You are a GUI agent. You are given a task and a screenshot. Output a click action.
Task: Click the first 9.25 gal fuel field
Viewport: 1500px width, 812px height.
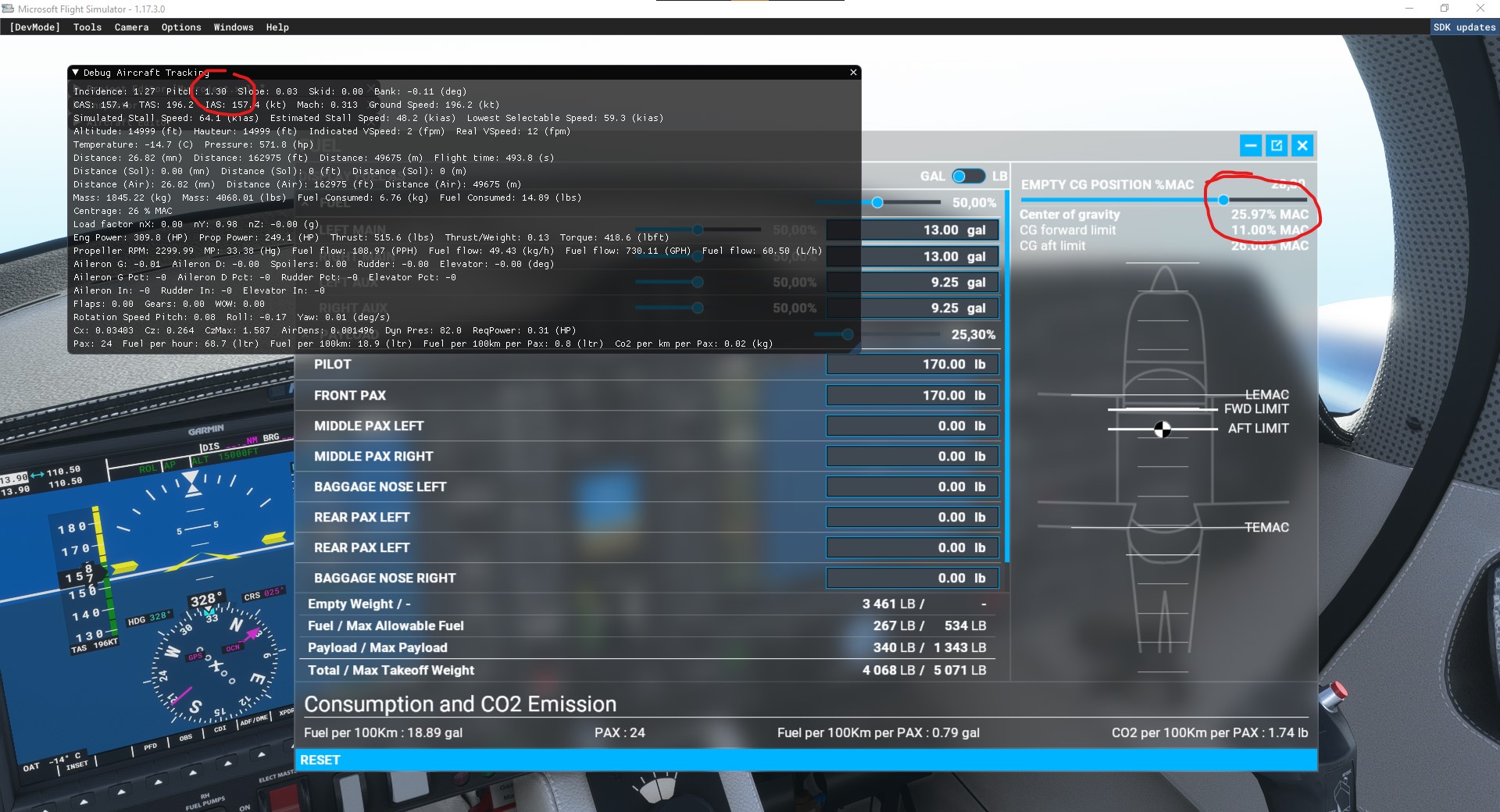click(x=912, y=283)
